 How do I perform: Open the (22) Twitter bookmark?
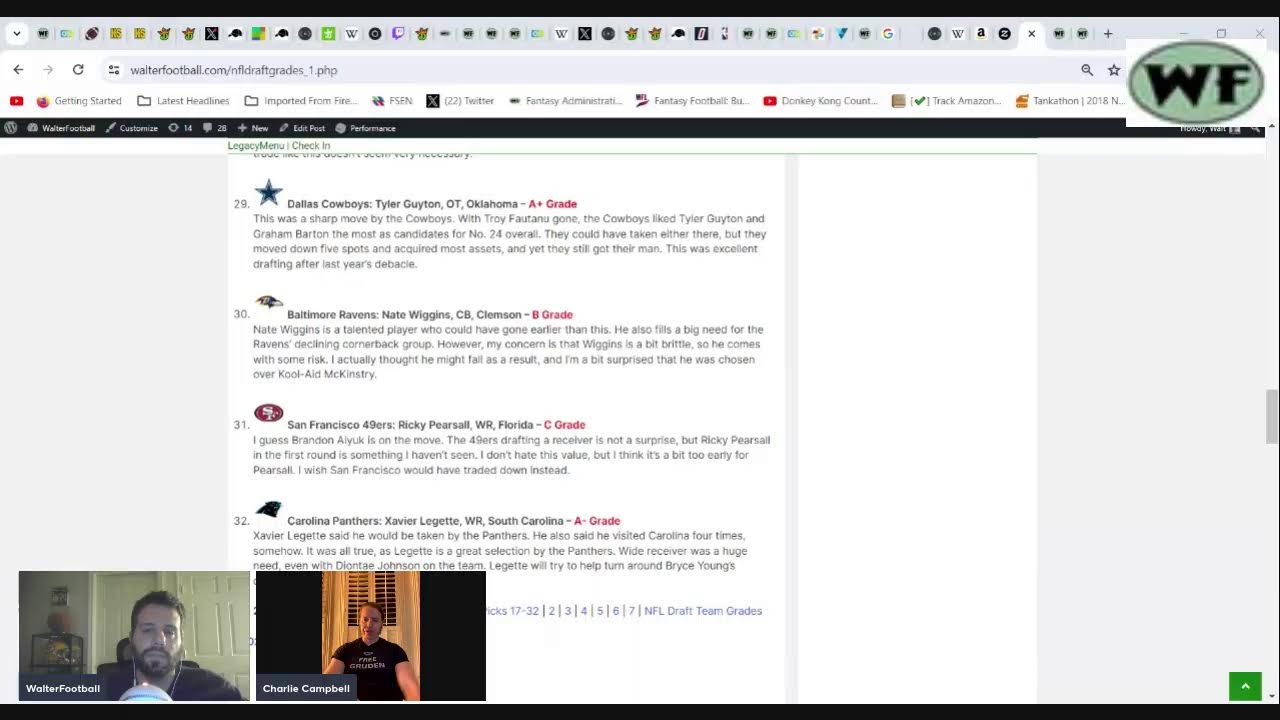(x=460, y=101)
